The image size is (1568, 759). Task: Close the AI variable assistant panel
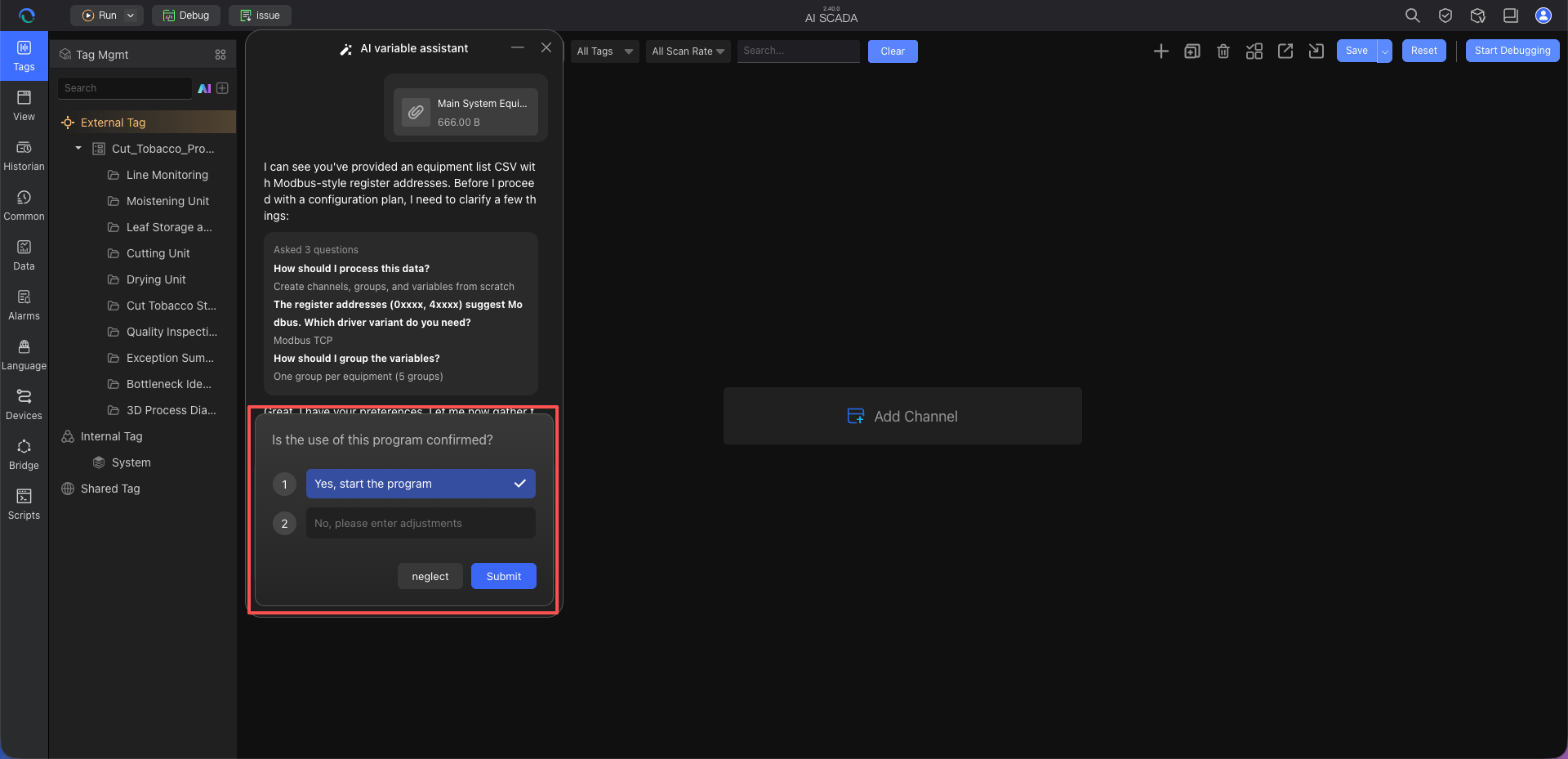[546, 48]
